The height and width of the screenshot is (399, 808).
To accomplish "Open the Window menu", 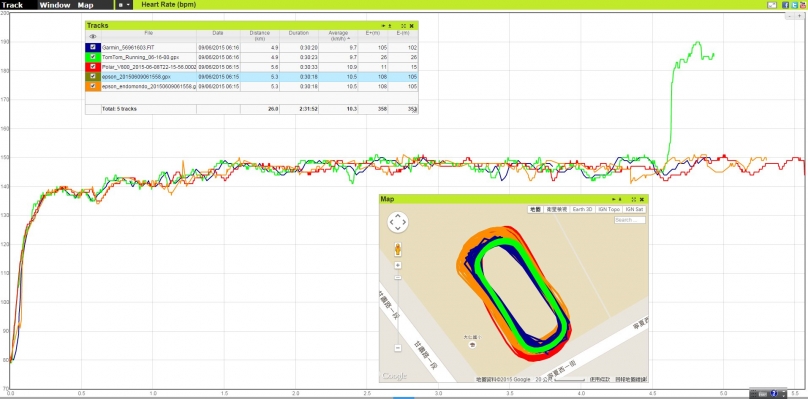I will point(54,5).
